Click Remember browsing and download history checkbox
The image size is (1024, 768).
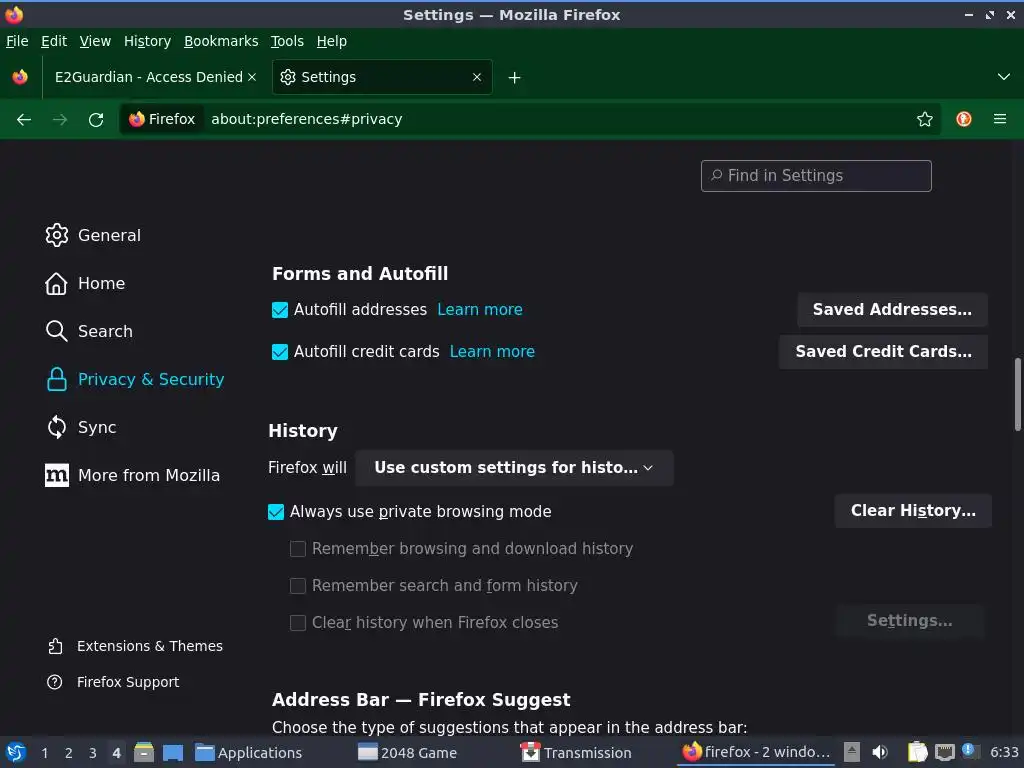point(298,549)
